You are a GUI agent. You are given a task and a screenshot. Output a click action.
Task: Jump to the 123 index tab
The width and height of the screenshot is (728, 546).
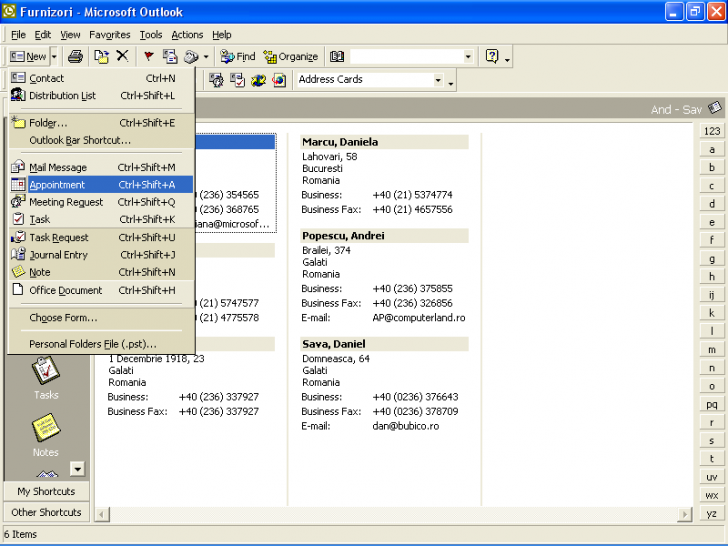pos(712,131)
